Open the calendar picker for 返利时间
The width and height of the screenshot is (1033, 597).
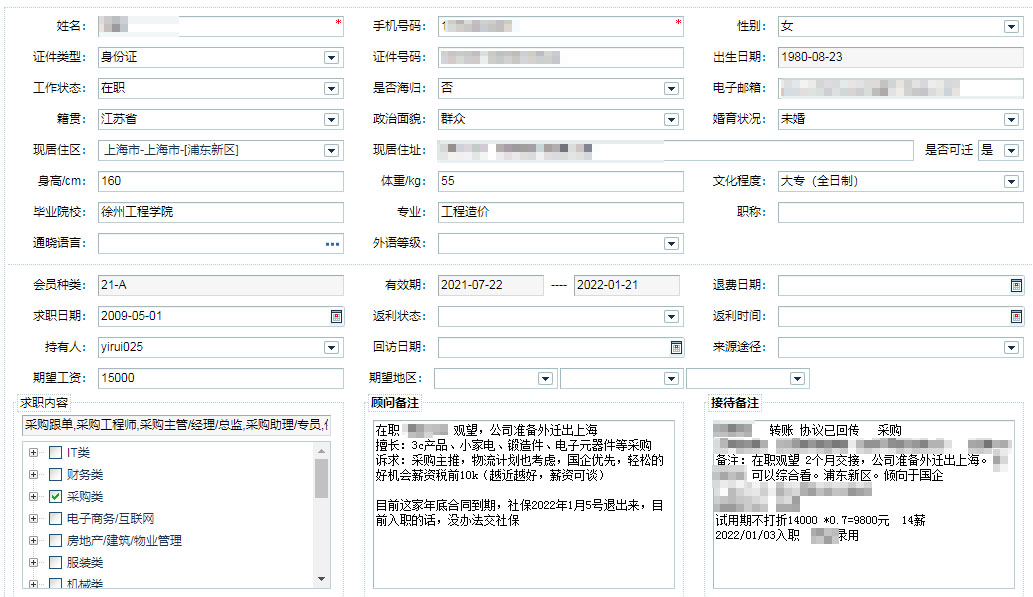(1016, 316)
